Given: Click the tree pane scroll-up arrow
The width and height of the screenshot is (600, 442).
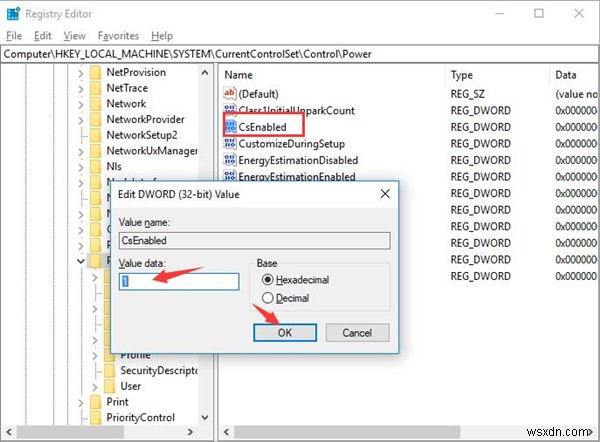Looking at the screenshot, I should pyautogui.click(x=205, y=72).
